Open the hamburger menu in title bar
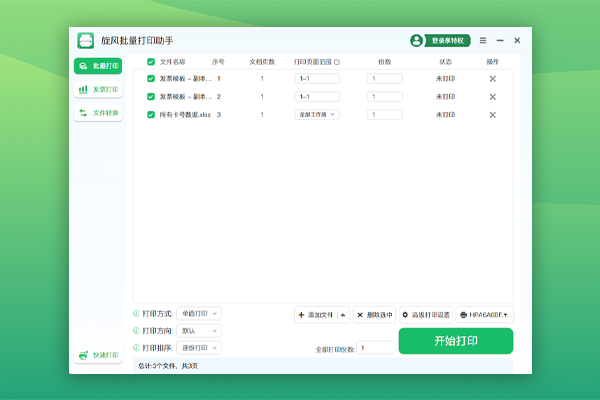The image size is (600, 400). tap(483, 41)
